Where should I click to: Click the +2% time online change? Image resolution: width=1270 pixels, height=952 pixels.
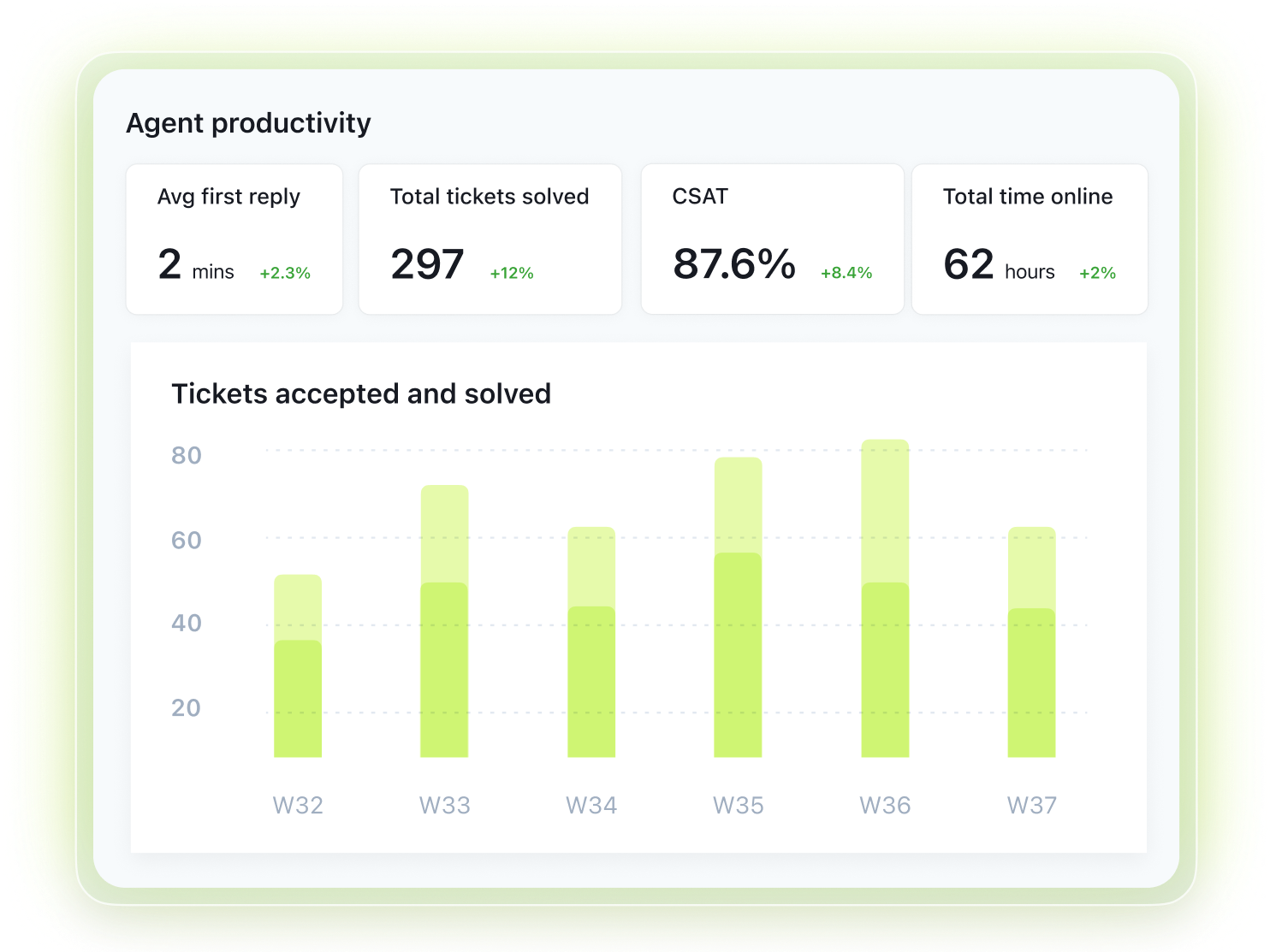1097,273
